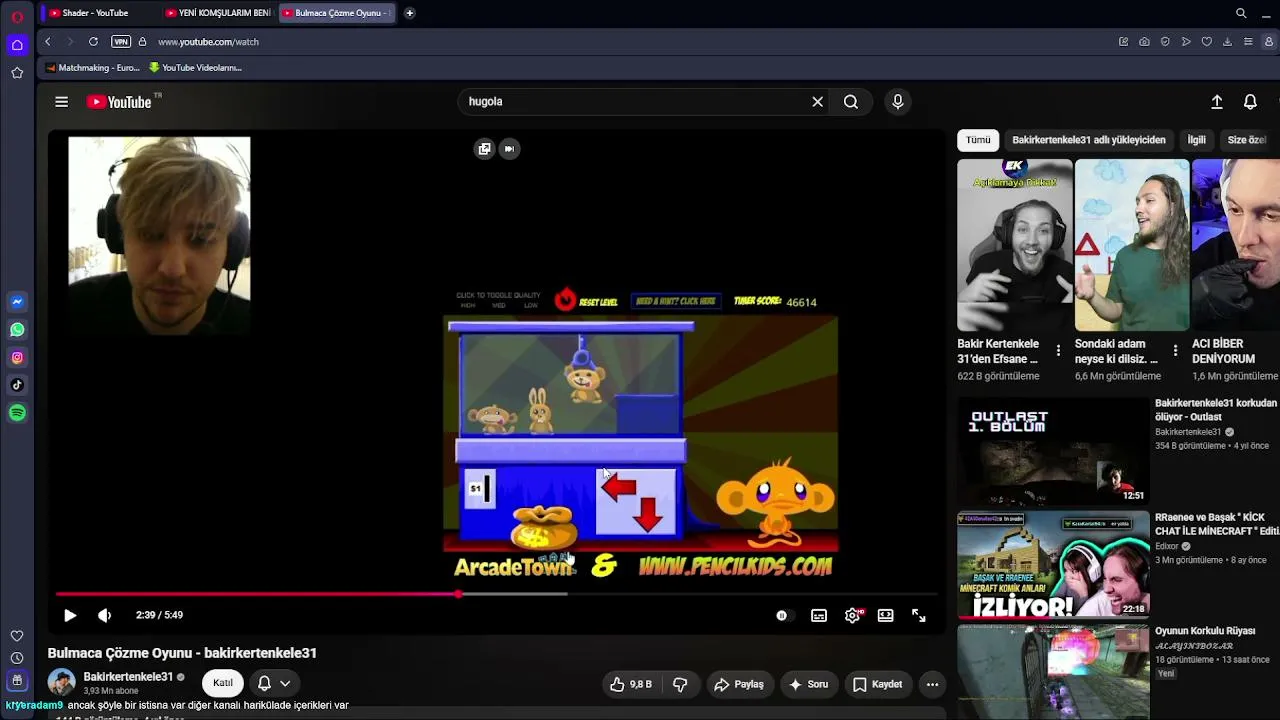
Task: Open YouTube Videolarını bookmark
Action: (195, 68)
